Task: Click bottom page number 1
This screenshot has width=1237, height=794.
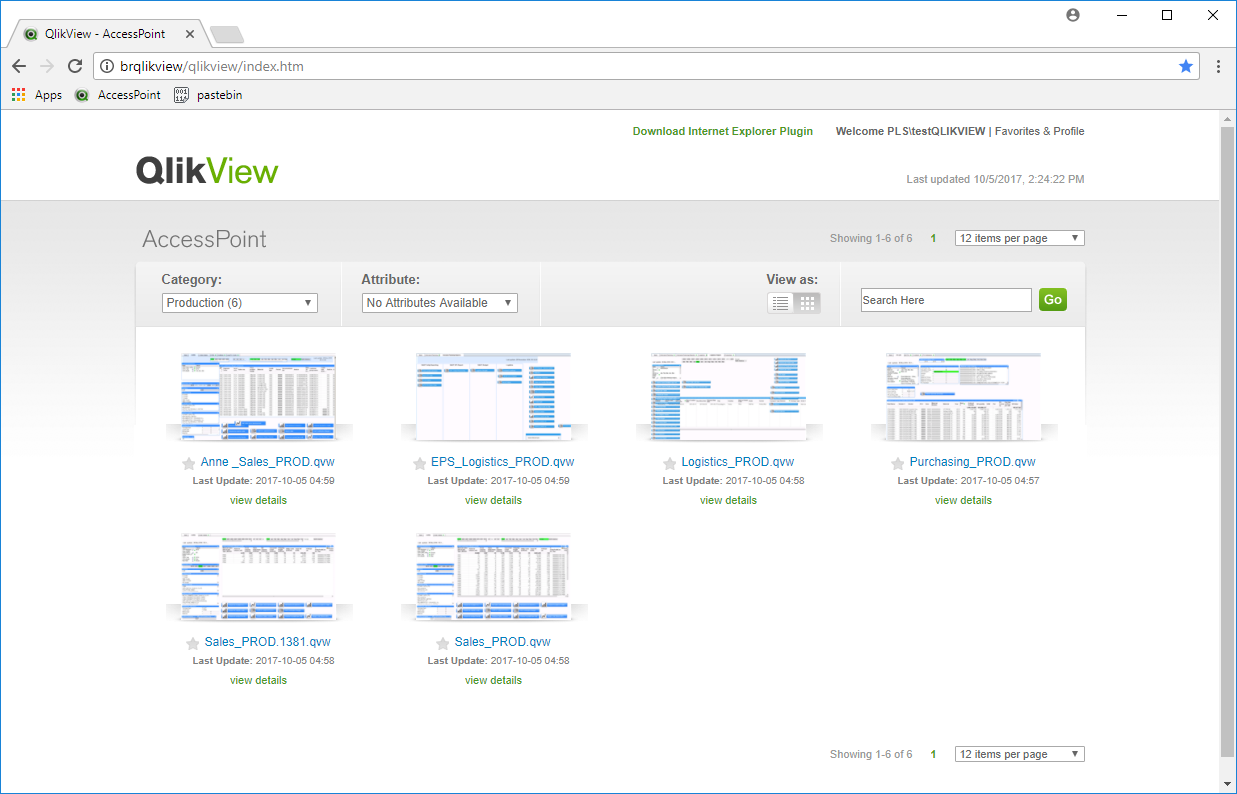Action: pyautogui.click(x=933, y=754)
